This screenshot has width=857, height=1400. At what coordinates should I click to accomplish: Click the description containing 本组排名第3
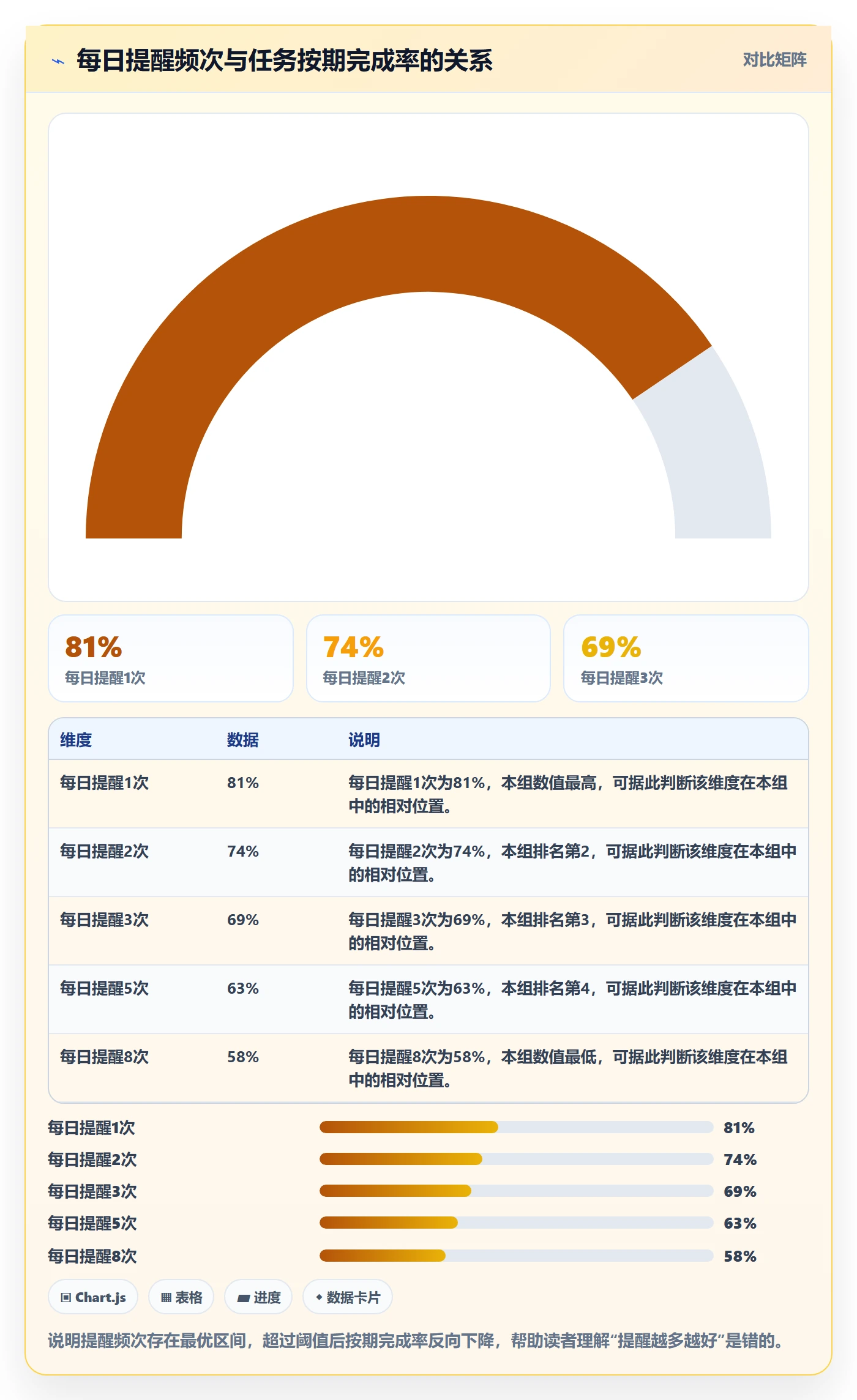tap(572, 931)
